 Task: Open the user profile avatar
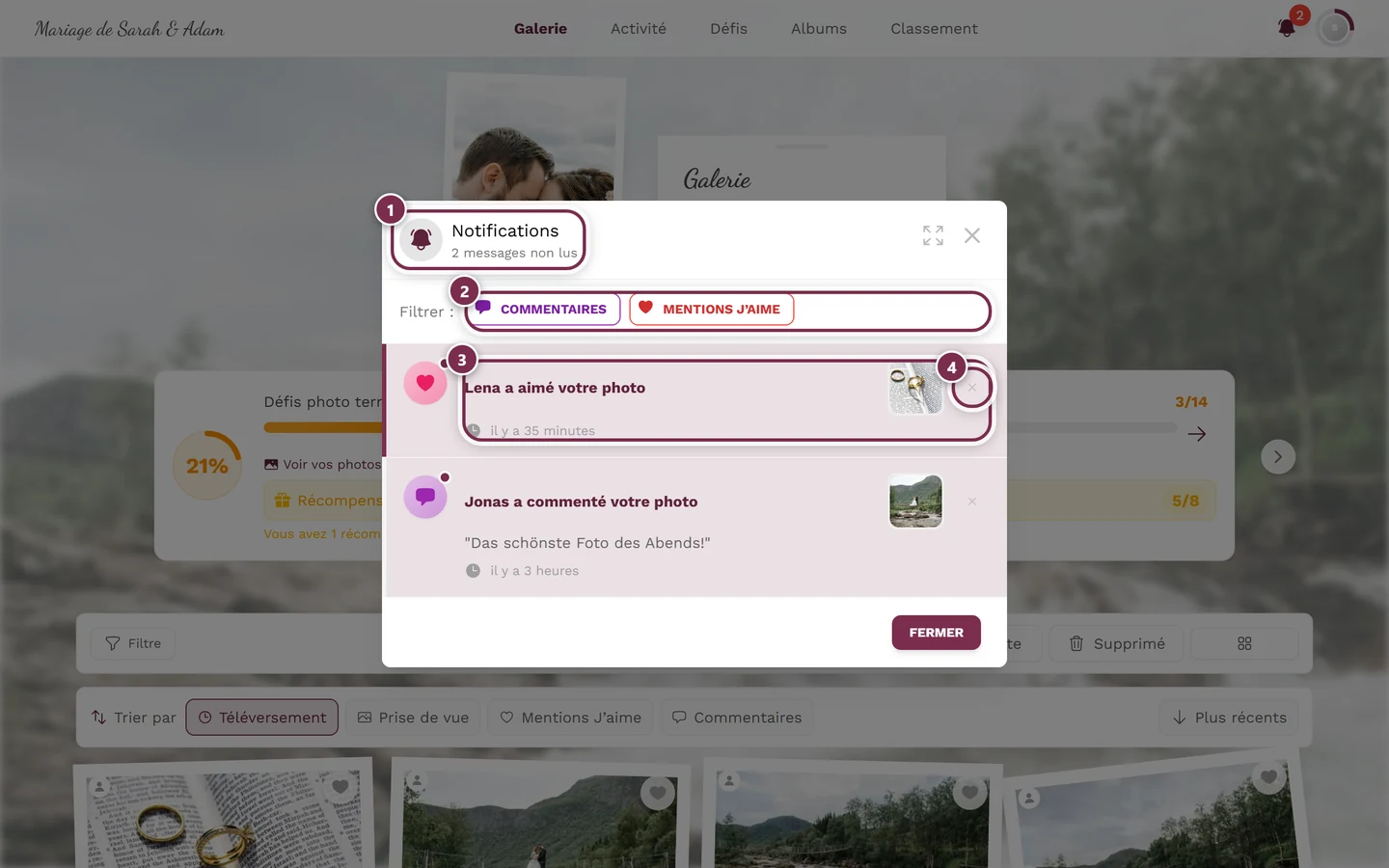click(x=1335, y=29)
